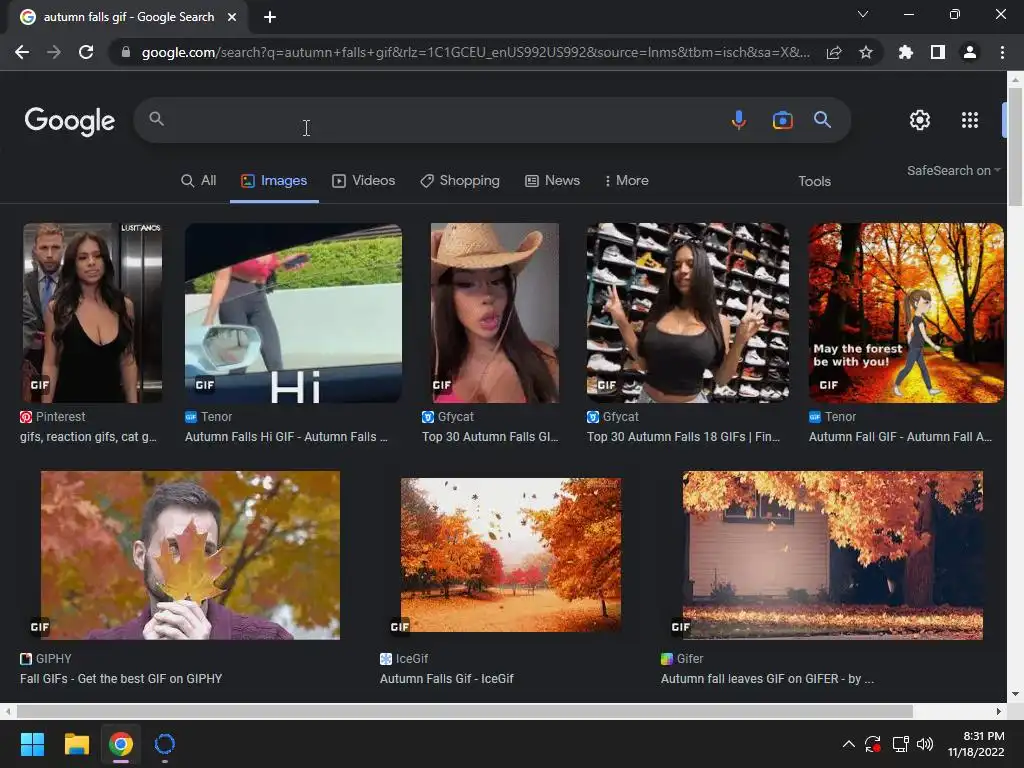The image size is (1024, 768).
Task: Click the Google logo
Action: (70, 121)
